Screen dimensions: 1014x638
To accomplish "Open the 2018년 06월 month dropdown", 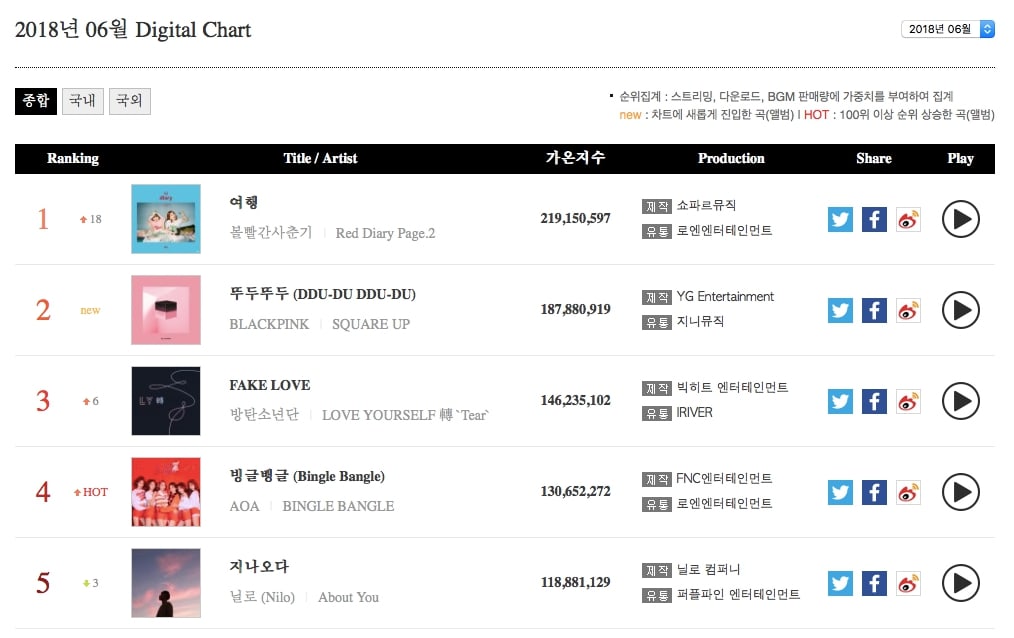I will [947, 29].
